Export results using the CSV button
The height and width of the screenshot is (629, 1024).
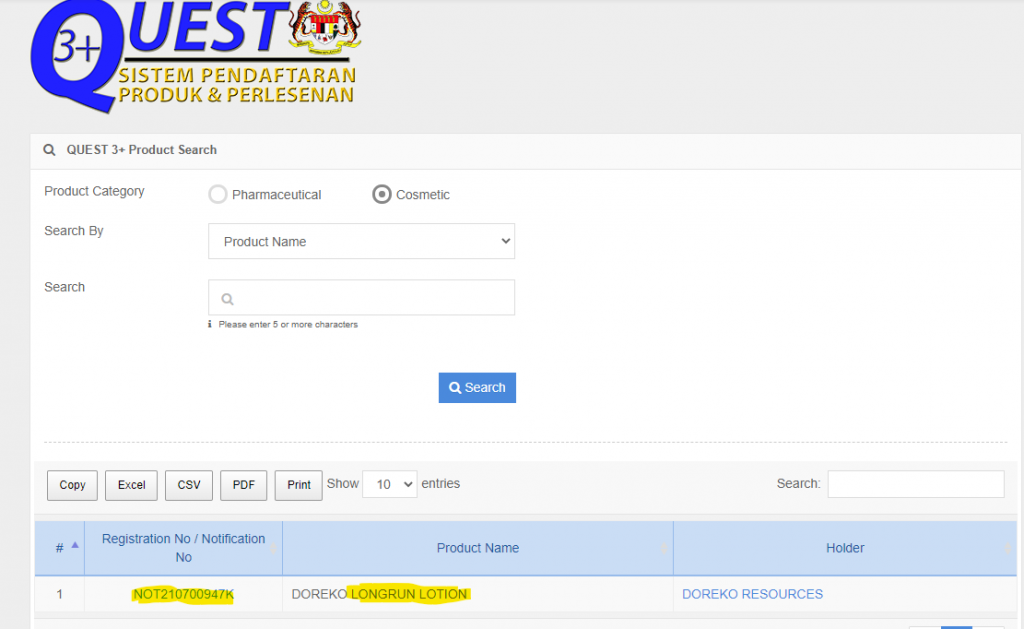(189, 485)
